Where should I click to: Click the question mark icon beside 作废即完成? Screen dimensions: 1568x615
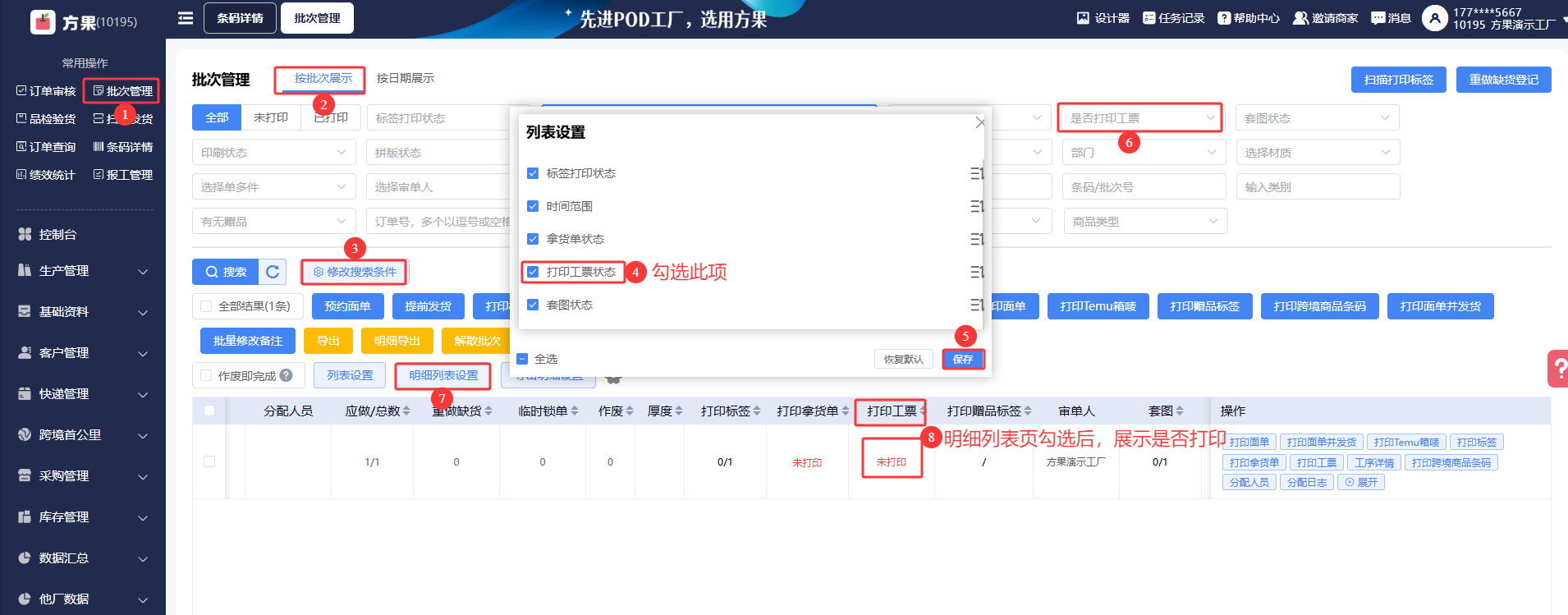[x=286, y=375]
